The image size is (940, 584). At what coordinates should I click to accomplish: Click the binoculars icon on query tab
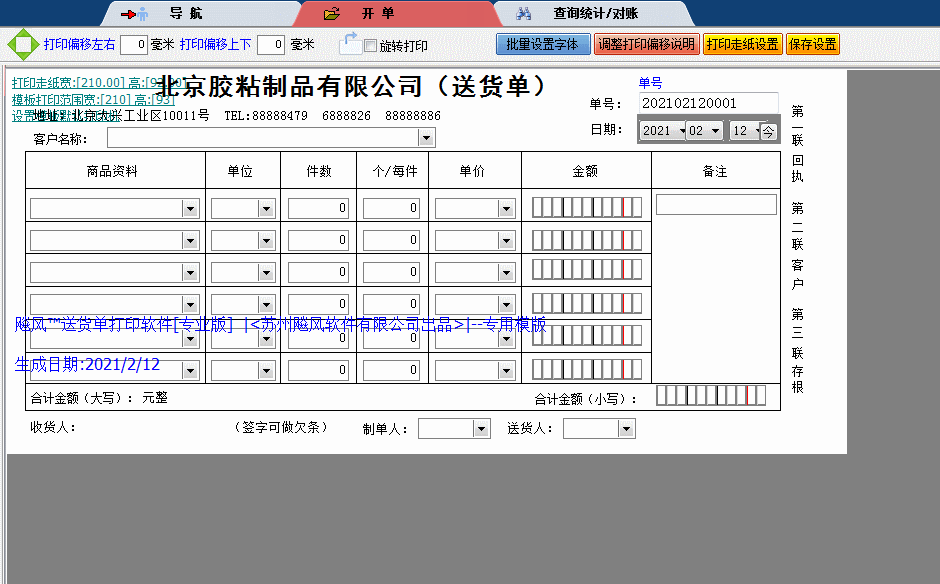point(523,14)
